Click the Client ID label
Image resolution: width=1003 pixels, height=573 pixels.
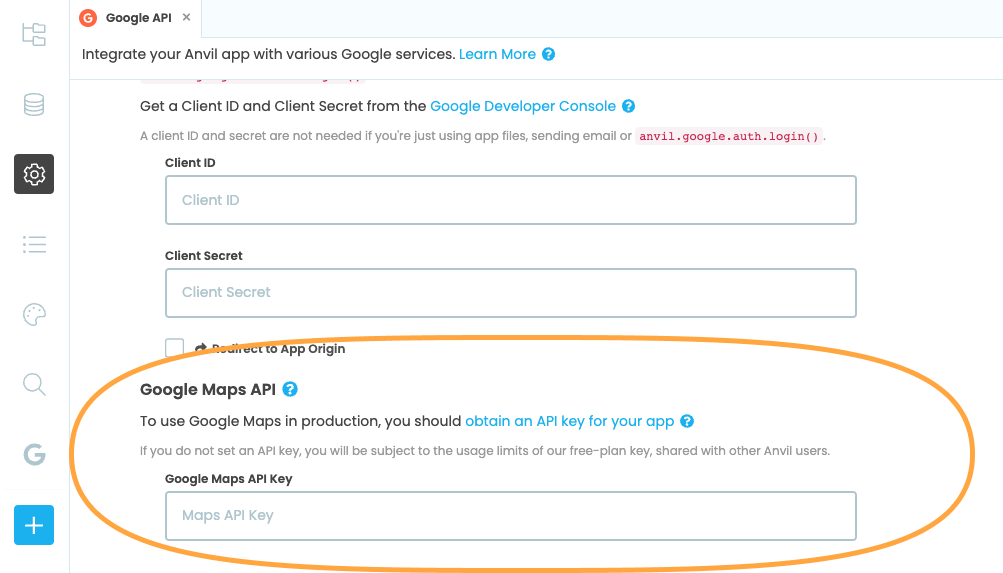190,163
